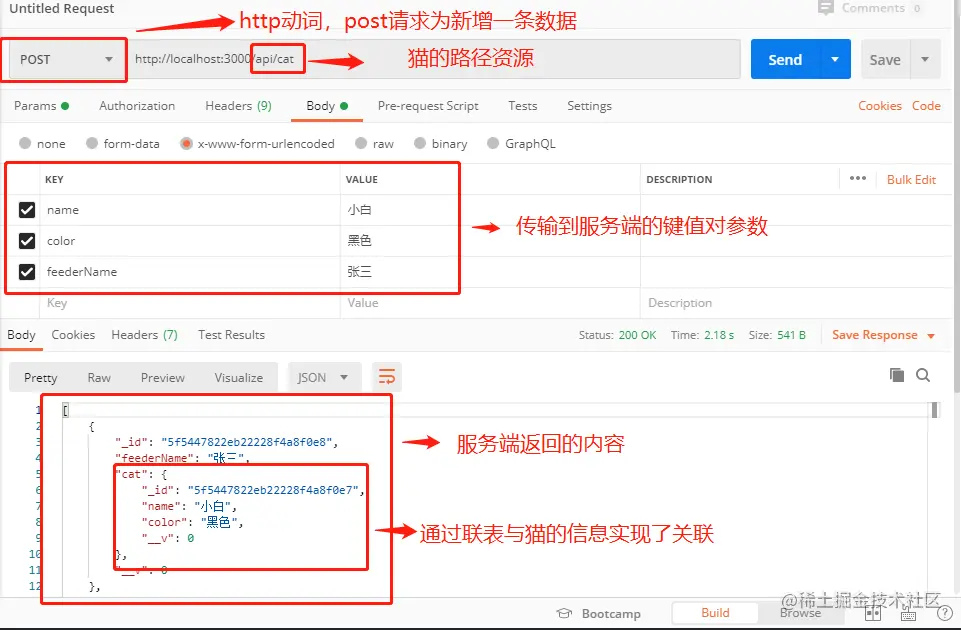Click the value cell 张三

[x=490, y=271]
